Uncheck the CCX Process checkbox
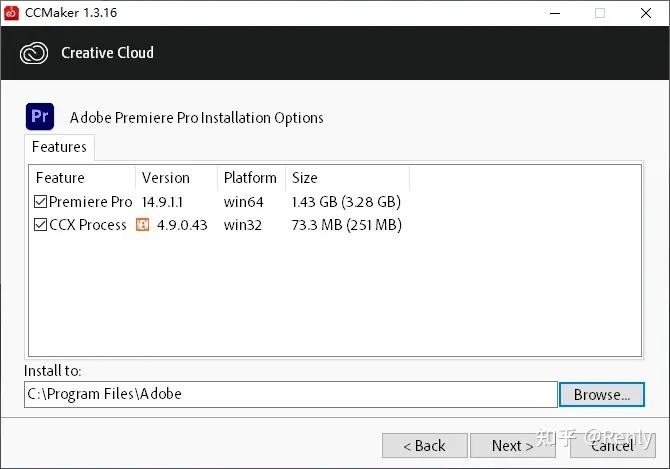 point(40,224)
